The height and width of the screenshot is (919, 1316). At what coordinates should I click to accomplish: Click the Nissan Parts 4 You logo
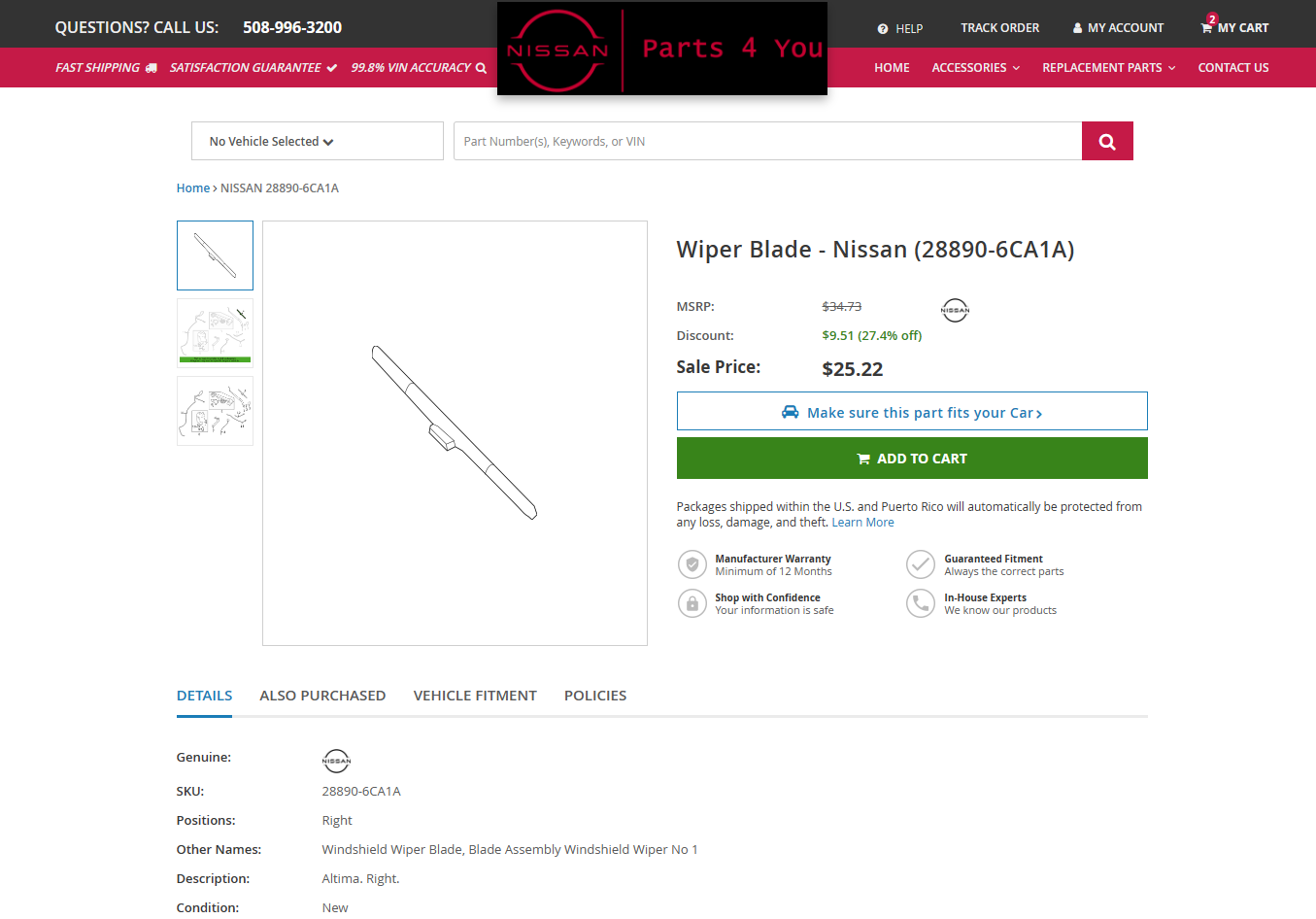[x=661, y=49]
